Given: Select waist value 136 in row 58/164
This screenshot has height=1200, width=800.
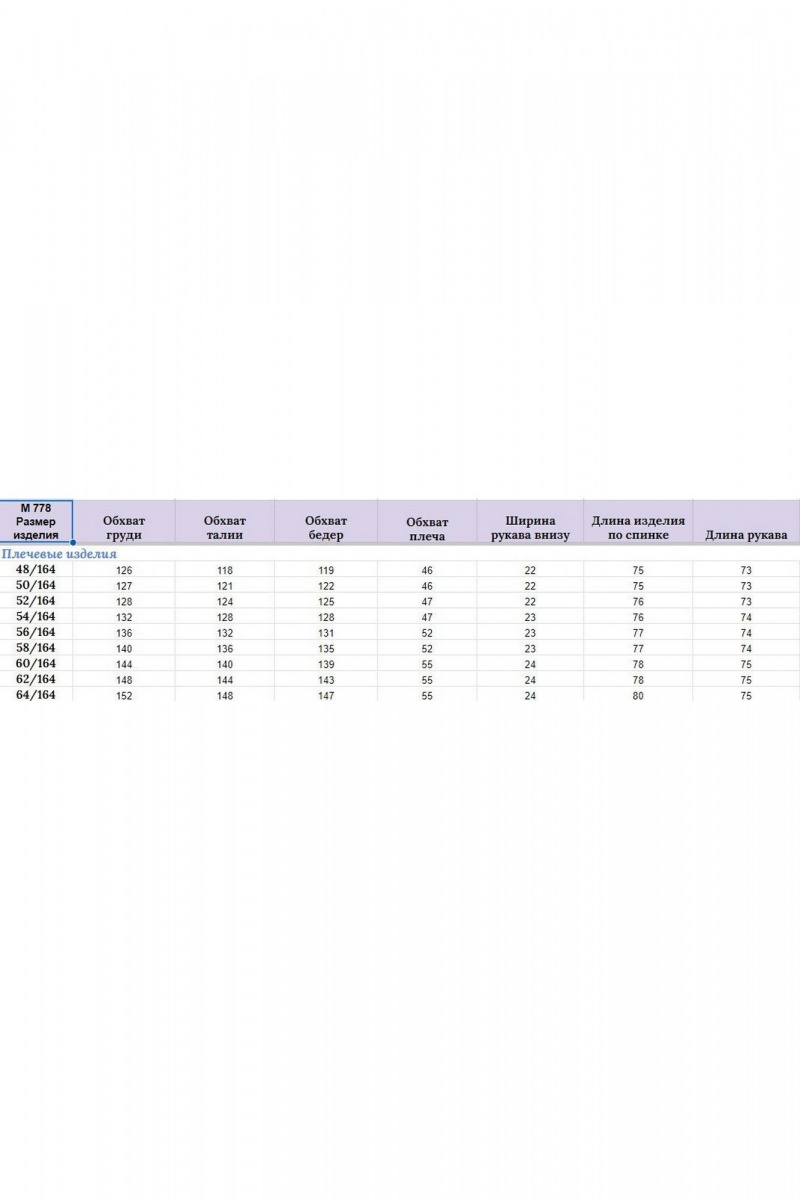Looking at the screenshot, I should pos(225,648).
